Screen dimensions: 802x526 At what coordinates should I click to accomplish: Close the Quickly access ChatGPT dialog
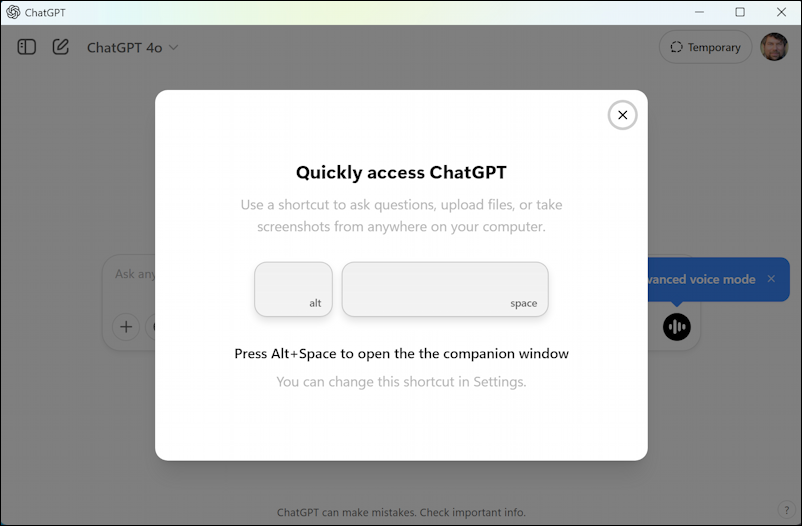coord(622,115)
